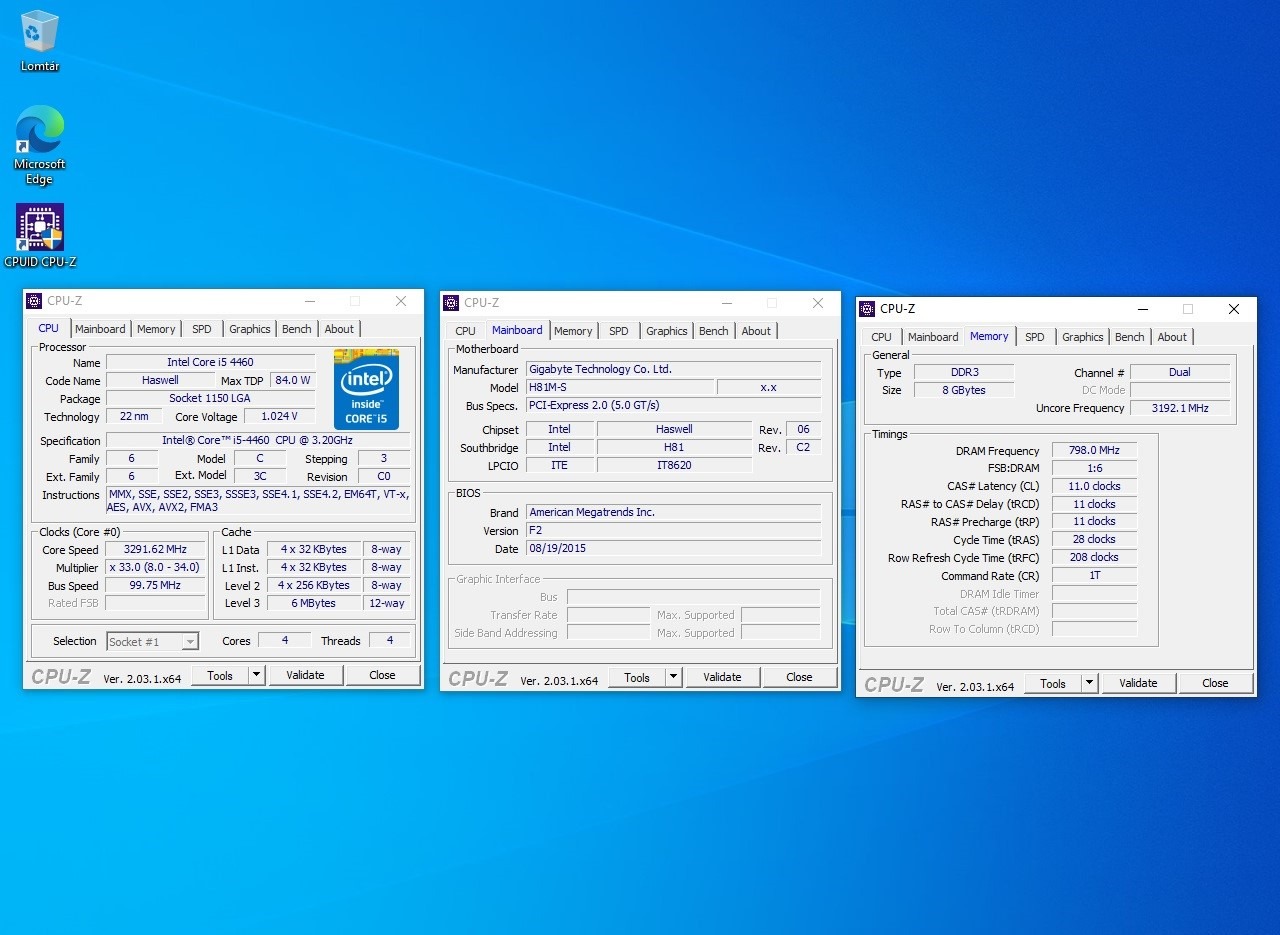Click the Gigabyte Technology Co. Ltd. manufacturer field
The height and width of the screenshot is (935, 1280).
[x=673, y=369]
